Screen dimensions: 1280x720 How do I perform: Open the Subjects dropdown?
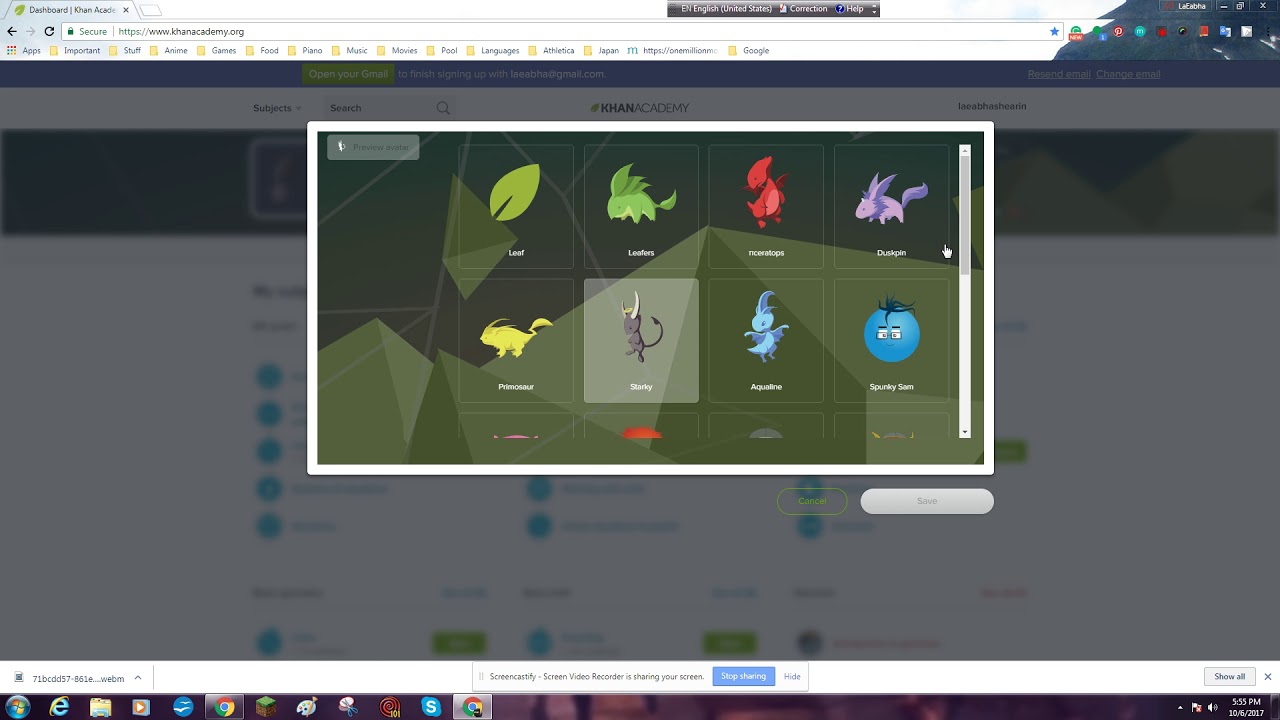coord(277,108)
